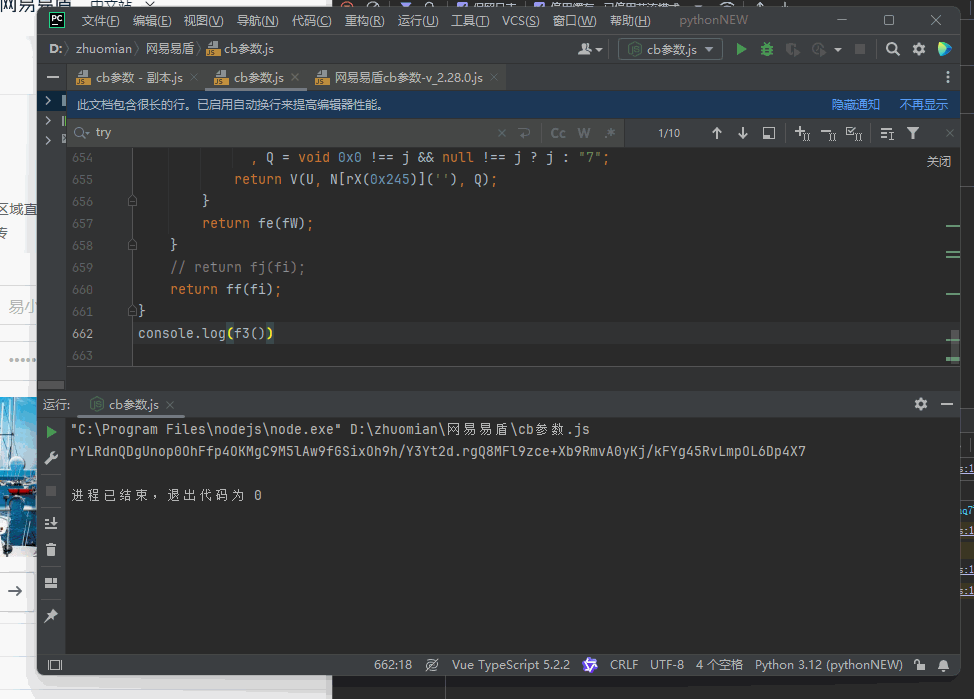Image resolution: width=974 pixels, height=699 pixels.
Task: Click the filter search results funnel icon
Action: (913, 133)
